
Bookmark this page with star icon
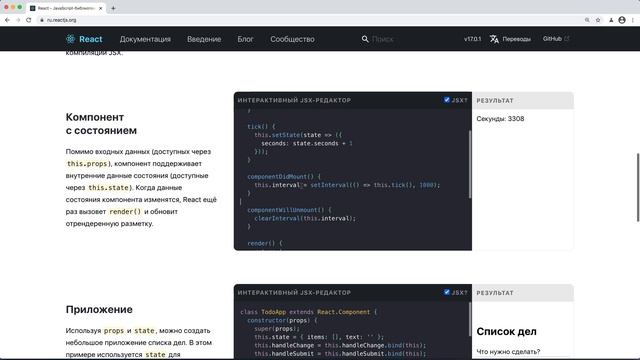click(598, 20)
